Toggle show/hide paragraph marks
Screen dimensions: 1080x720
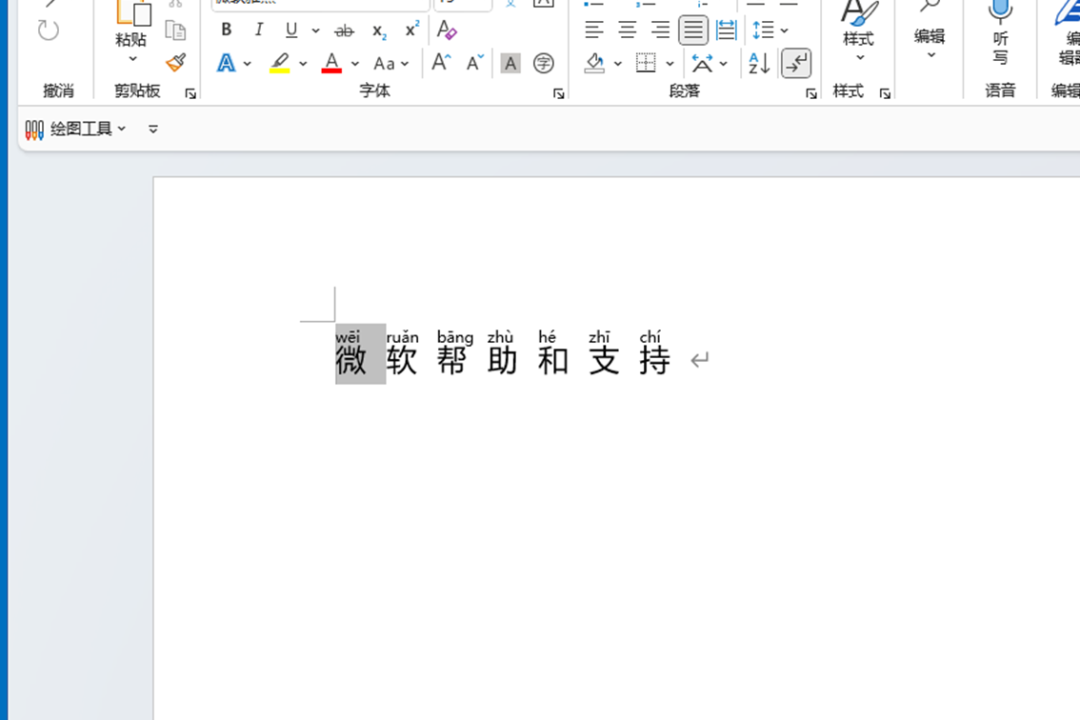click(x=797, y=63)
